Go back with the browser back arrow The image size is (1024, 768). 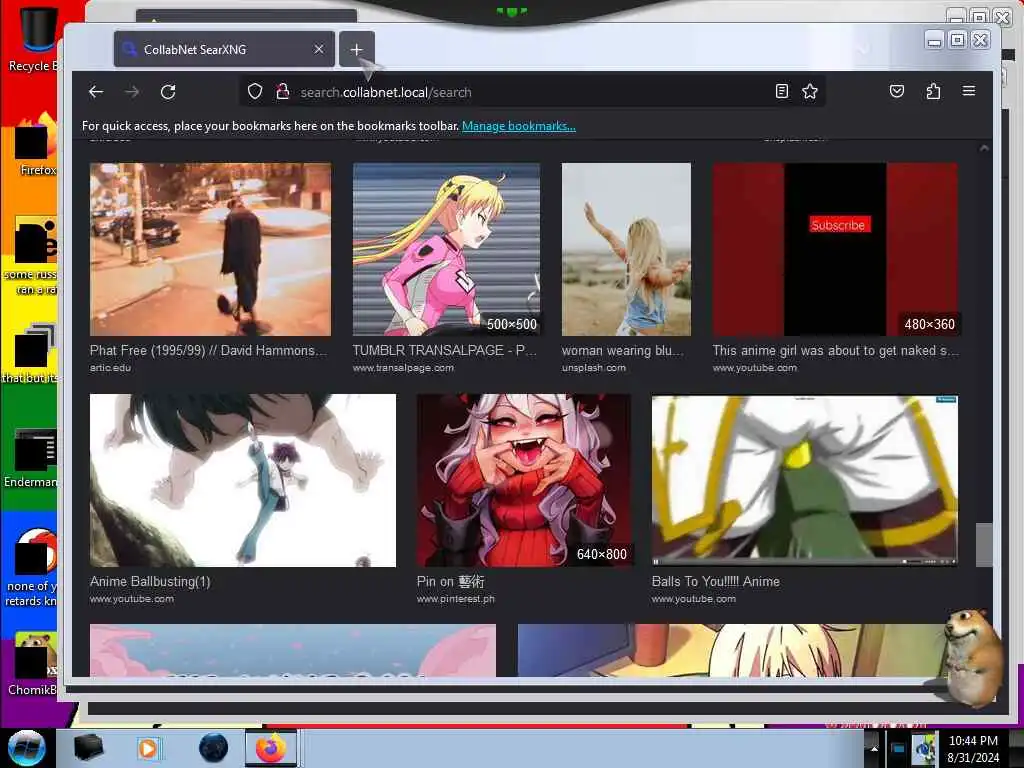[x=96, y=92]
